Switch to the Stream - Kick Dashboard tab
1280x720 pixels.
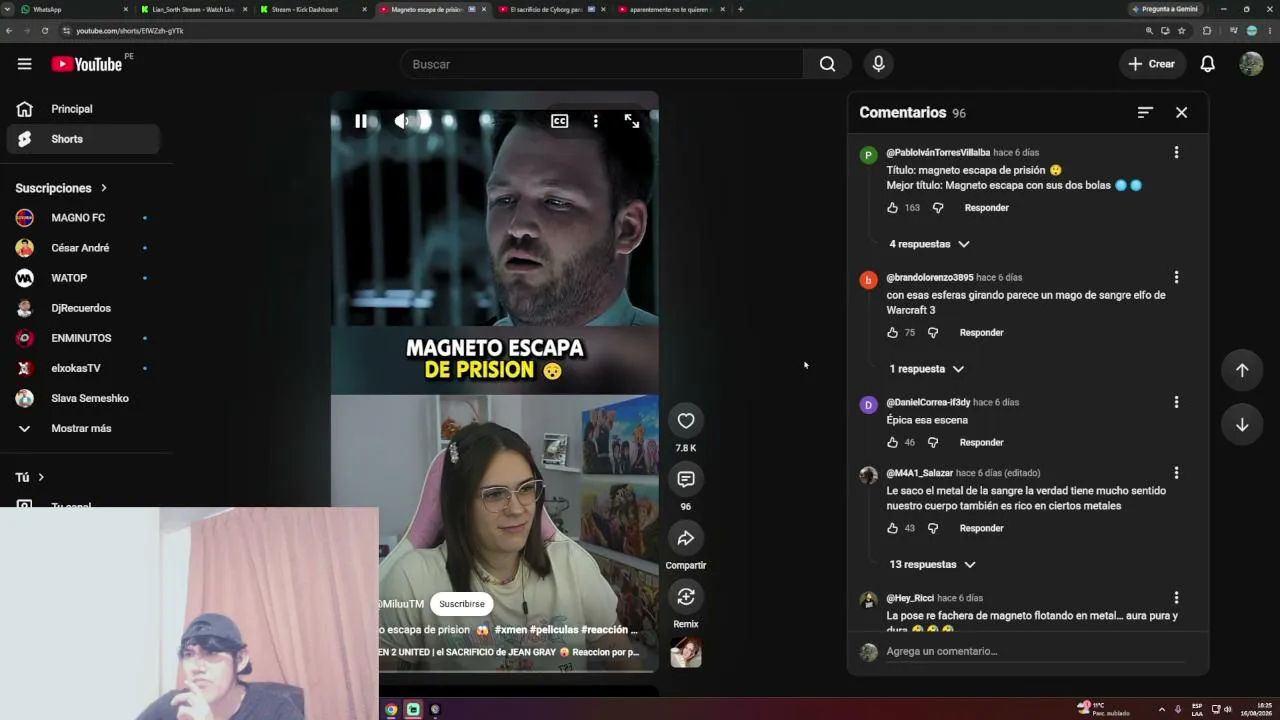coord(311,9)
